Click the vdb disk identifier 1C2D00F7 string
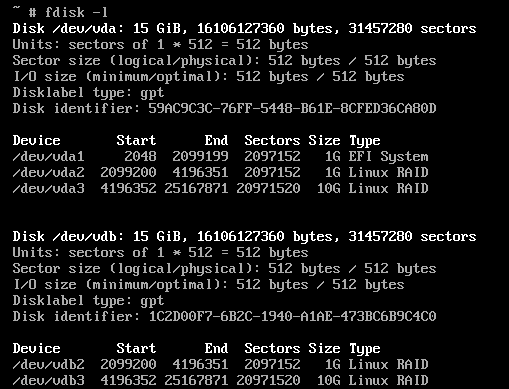 [x=292, y=316]
